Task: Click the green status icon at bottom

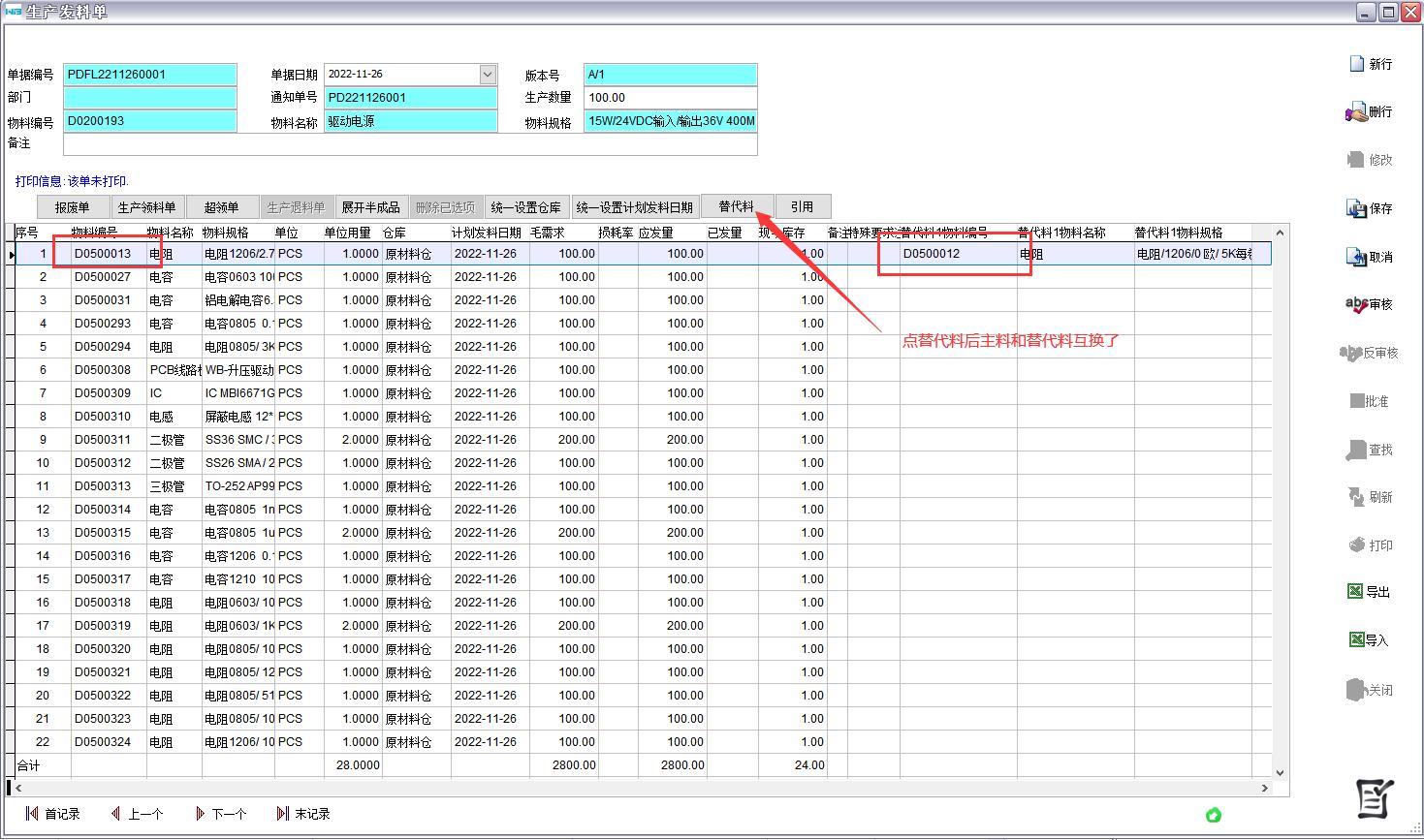Action: click(1213, 815)
